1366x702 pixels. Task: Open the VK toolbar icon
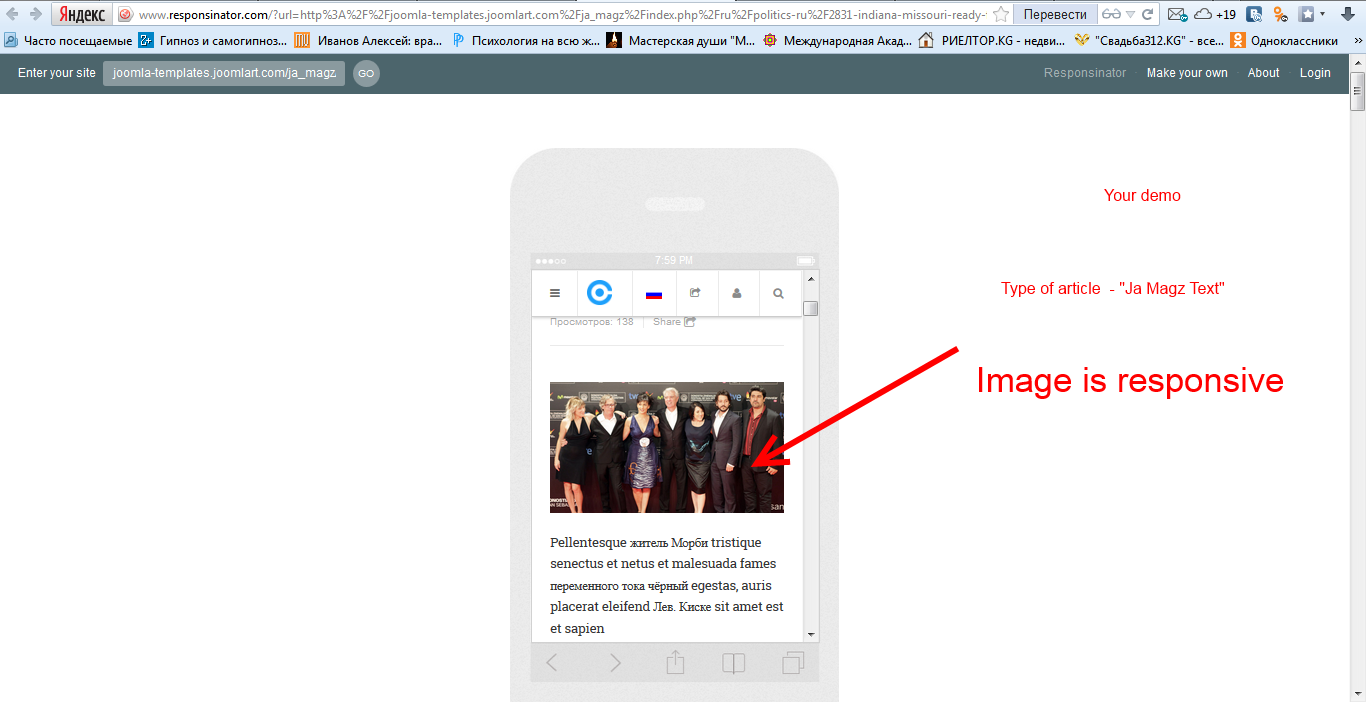tap(1254, 15)
